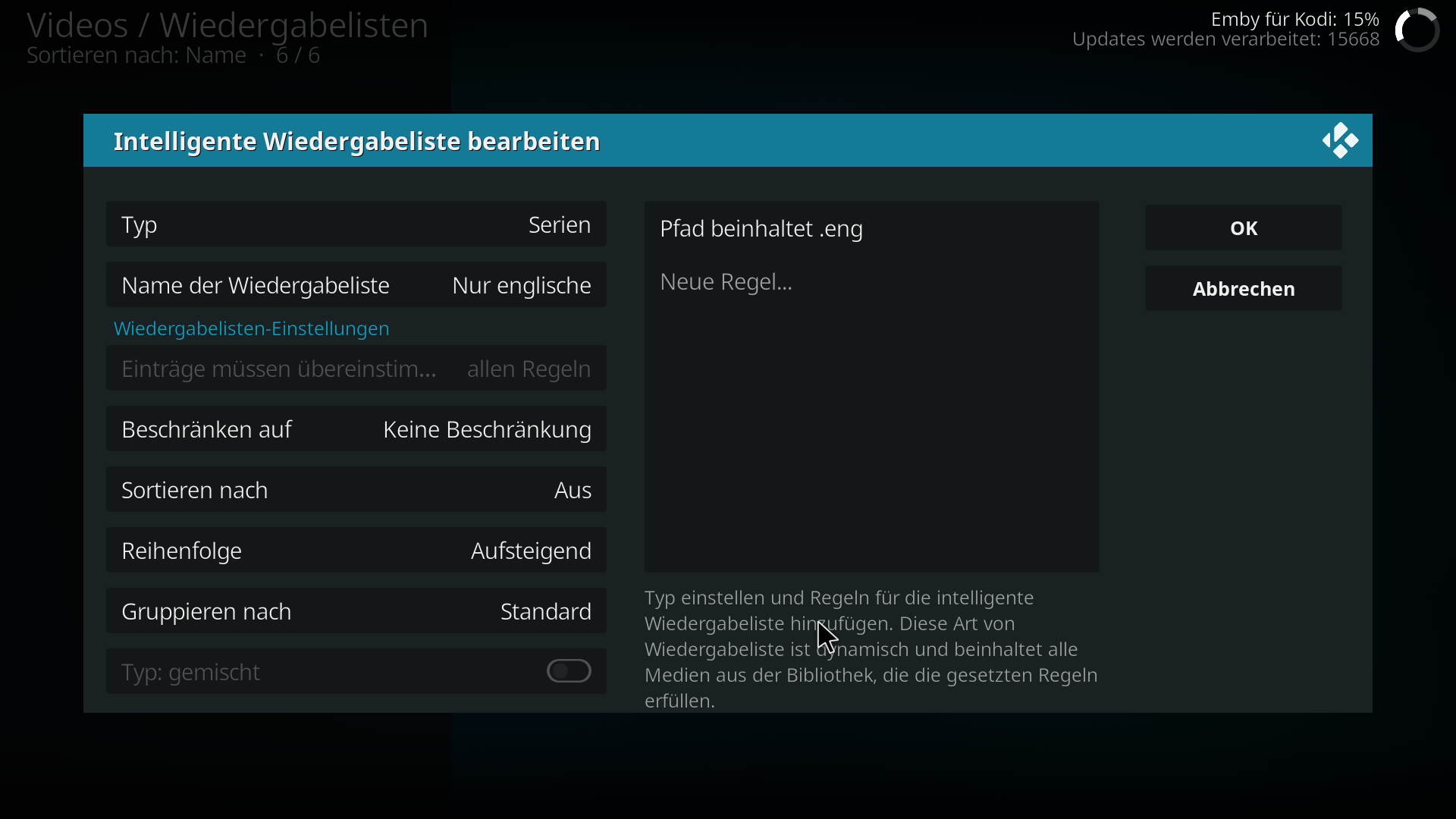Viewport: 1456px width, 819px height.
Task: Select rule 'Pfad beinhaltet .eng'
Action: [871, 228]
